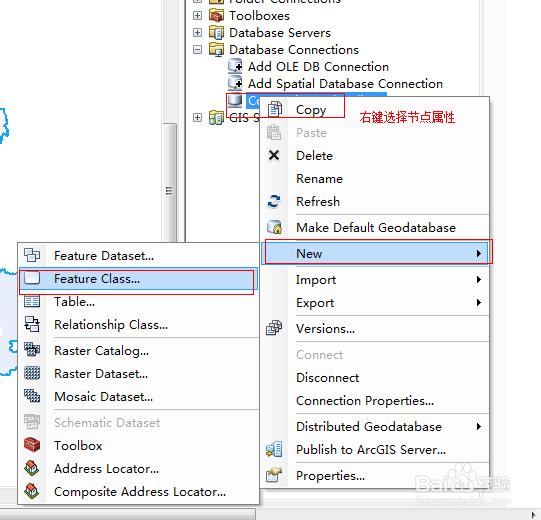Select Make Default Geodatabase

click(375, 227)
